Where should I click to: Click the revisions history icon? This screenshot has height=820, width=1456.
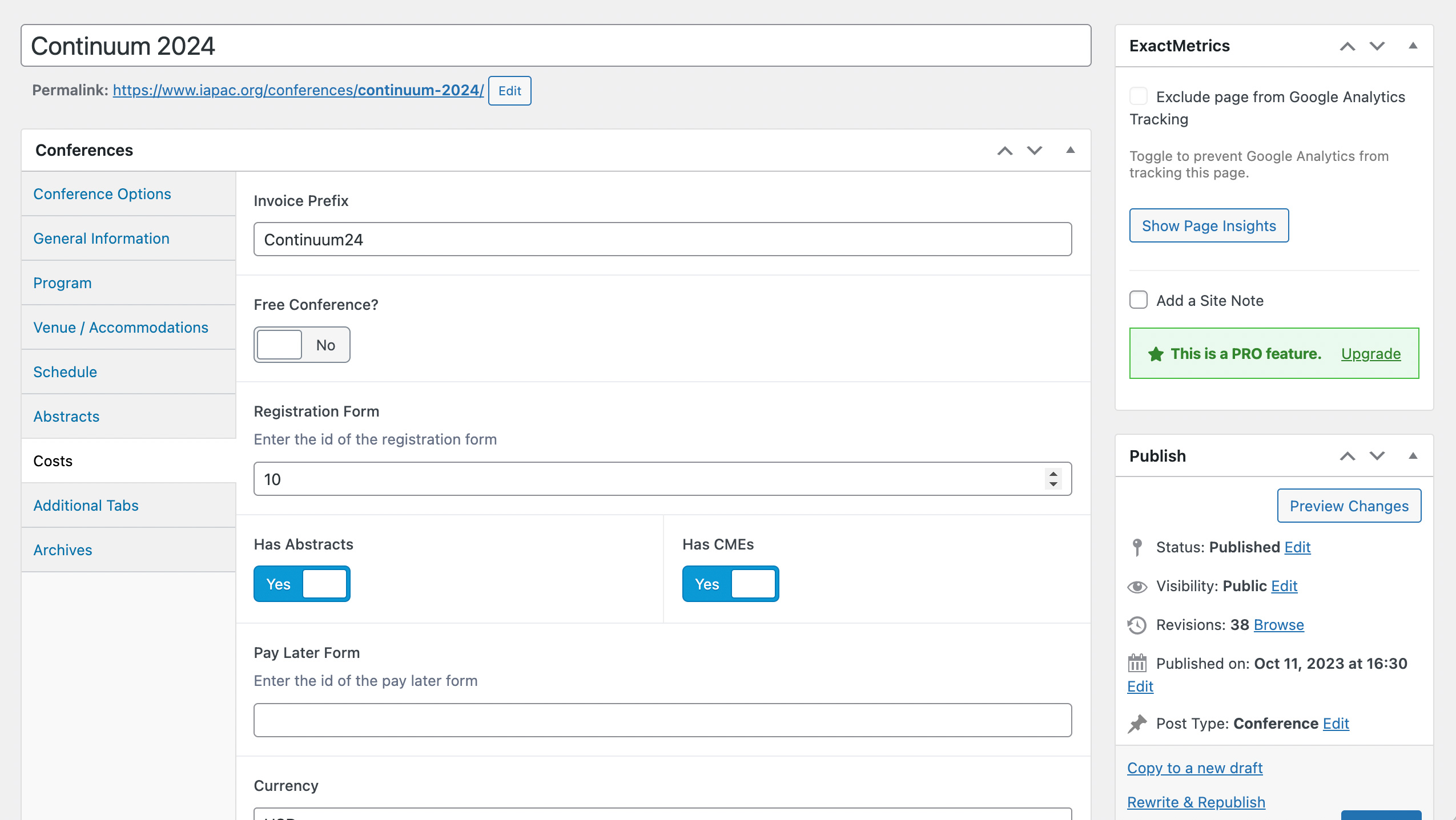pyautogui.click(x=1137, y=625)
